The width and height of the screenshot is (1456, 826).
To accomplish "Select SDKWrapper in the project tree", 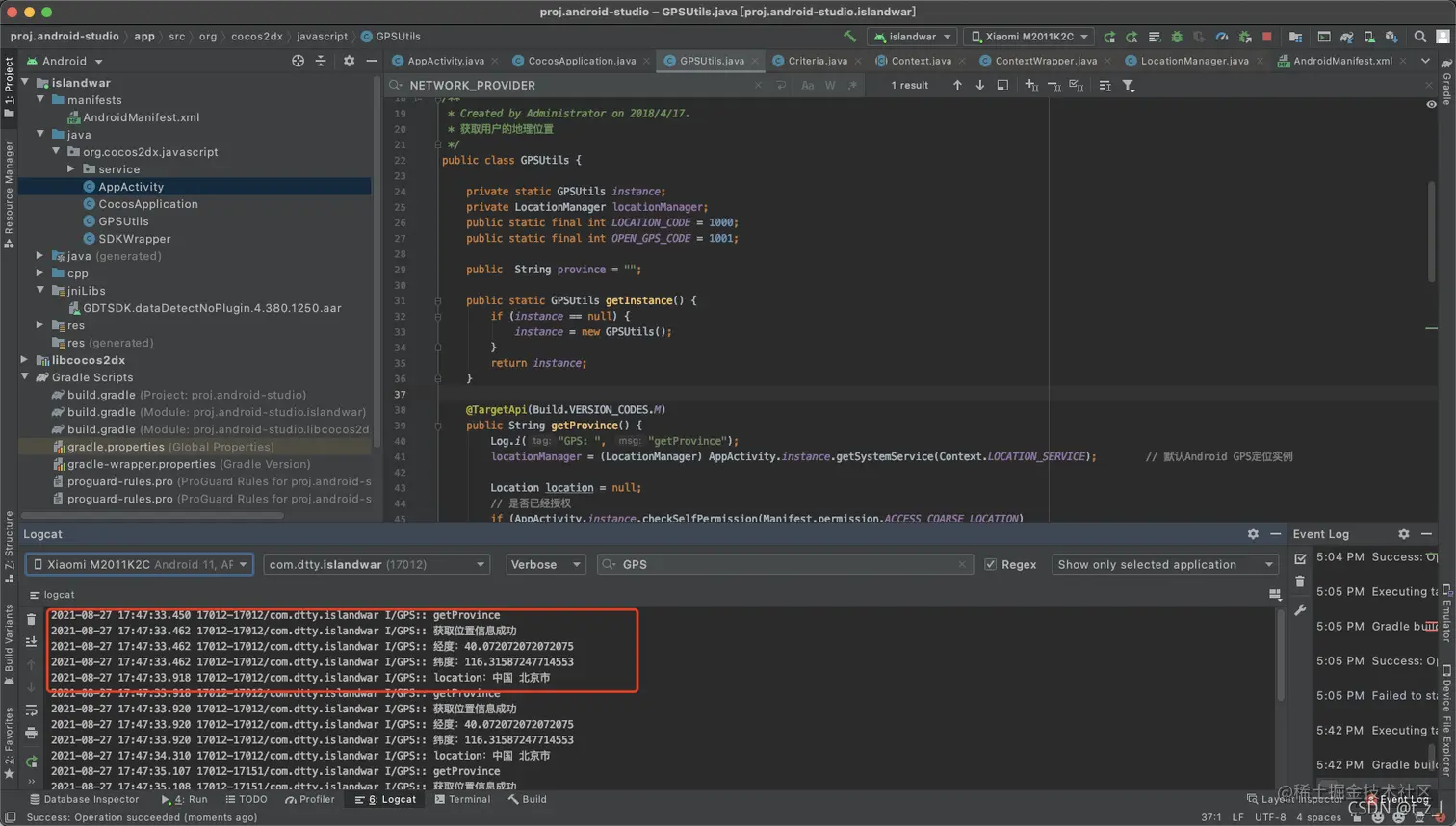I will 134,238.
